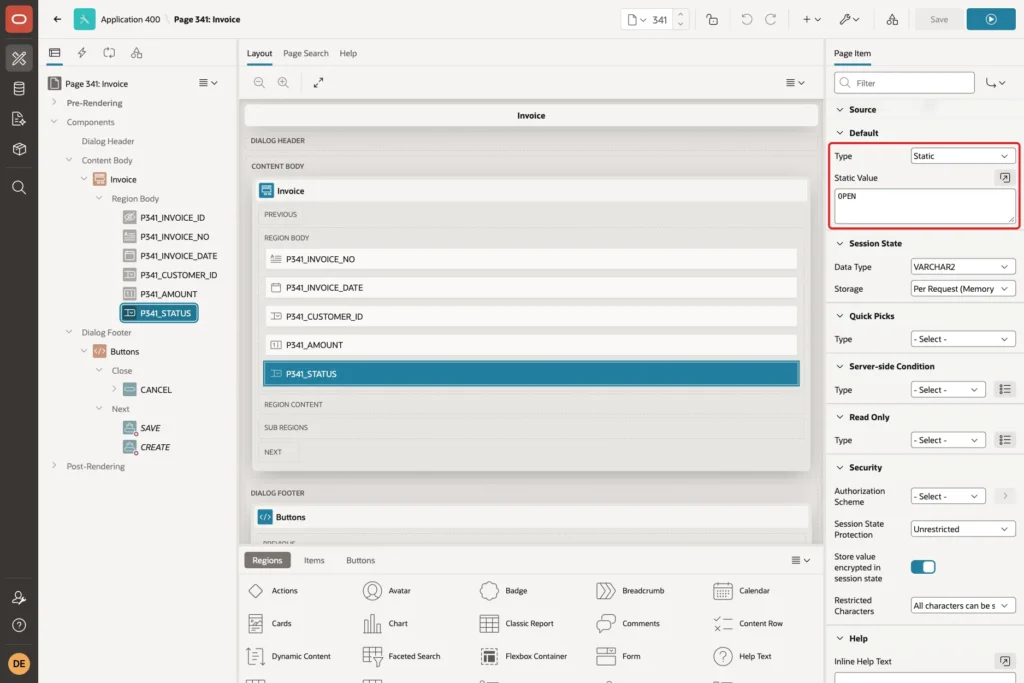Image resolution: width=1024 pixels, height=683 pixels.
Task: Switch to Dynamic Actions lightning tab
Action: [82, 53]
